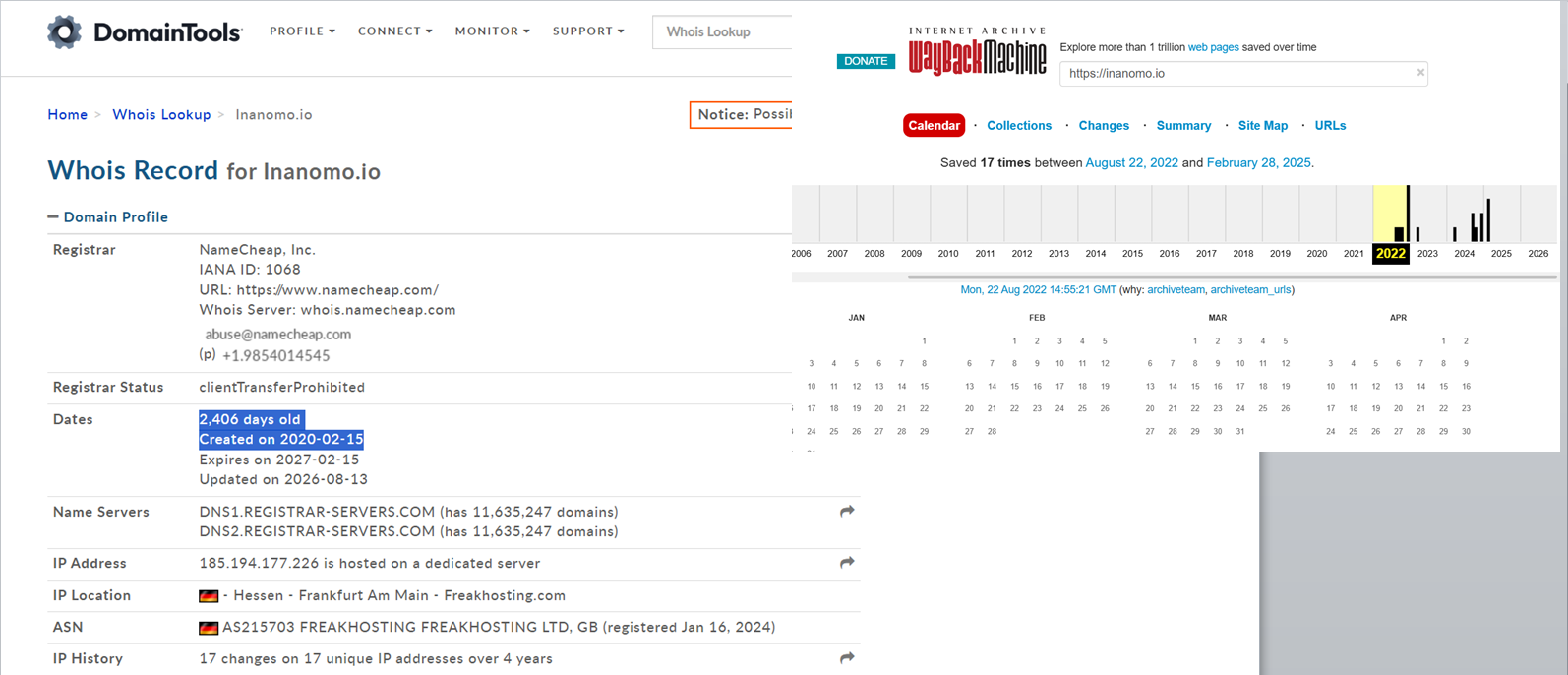
Task: Click the Whois Lookup search field
Action: click(x=722, y=31)
